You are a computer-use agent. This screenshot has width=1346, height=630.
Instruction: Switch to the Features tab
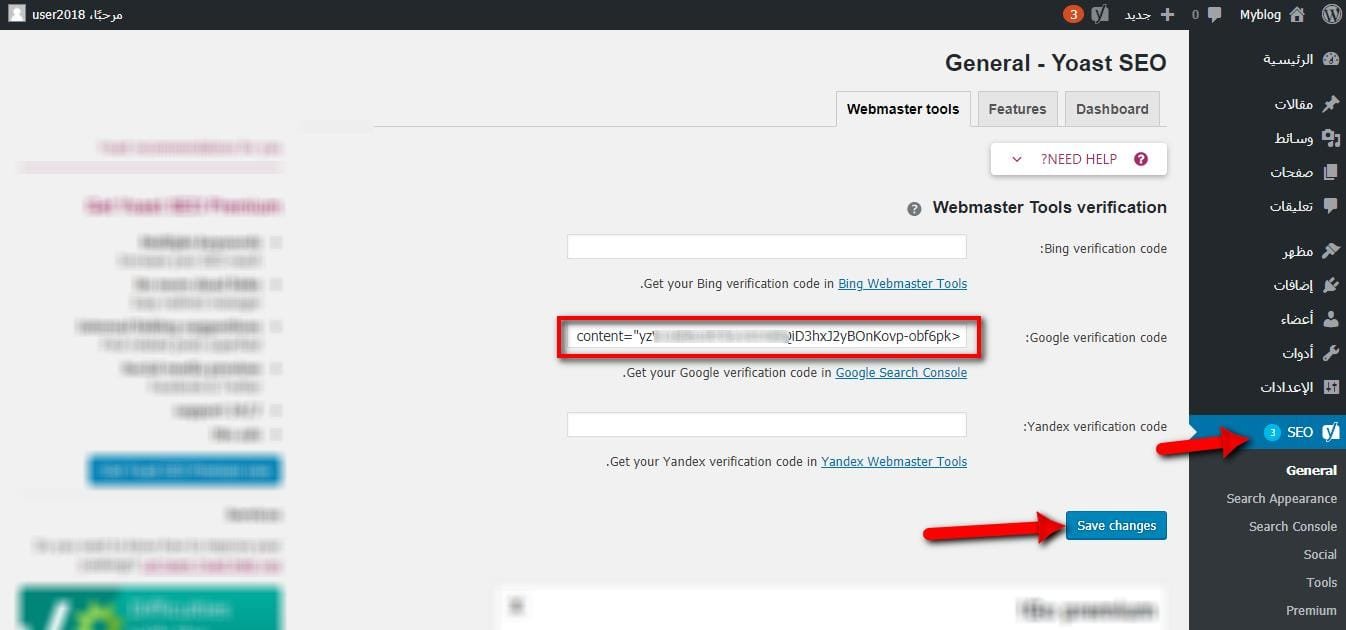pyautogui.click(x=1017, y=109)
